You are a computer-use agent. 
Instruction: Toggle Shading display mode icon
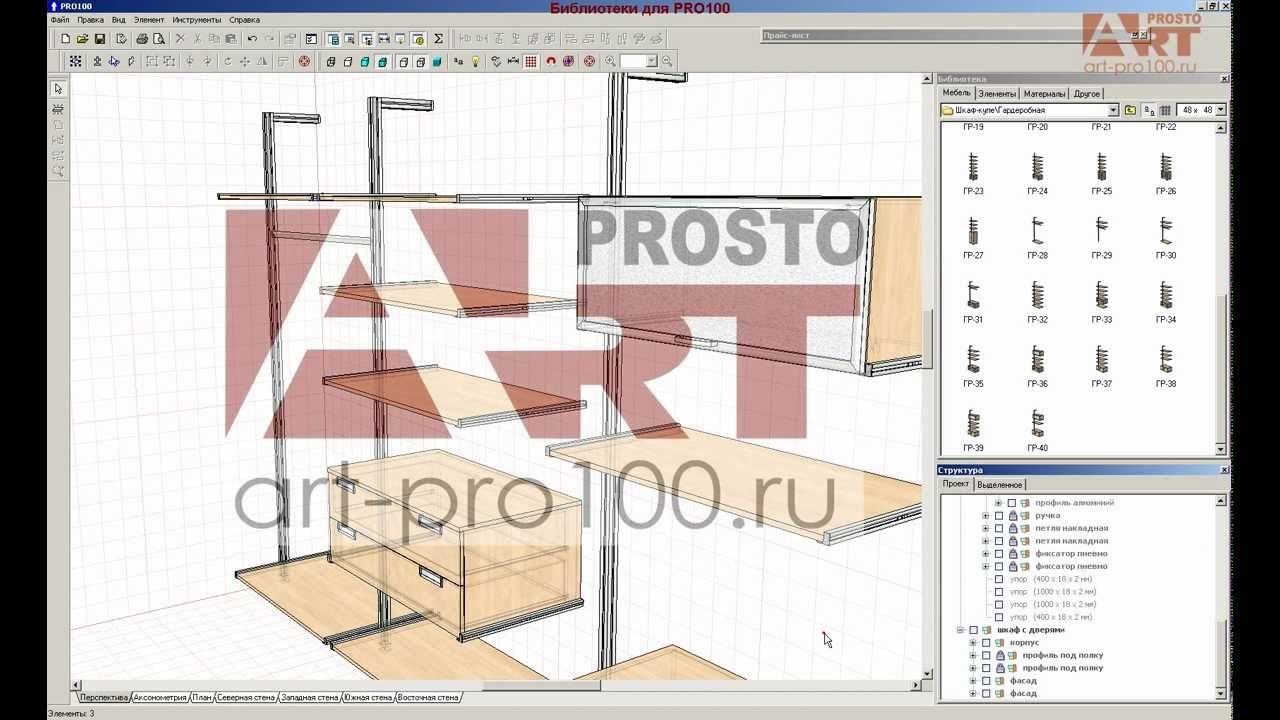point(438,61)
